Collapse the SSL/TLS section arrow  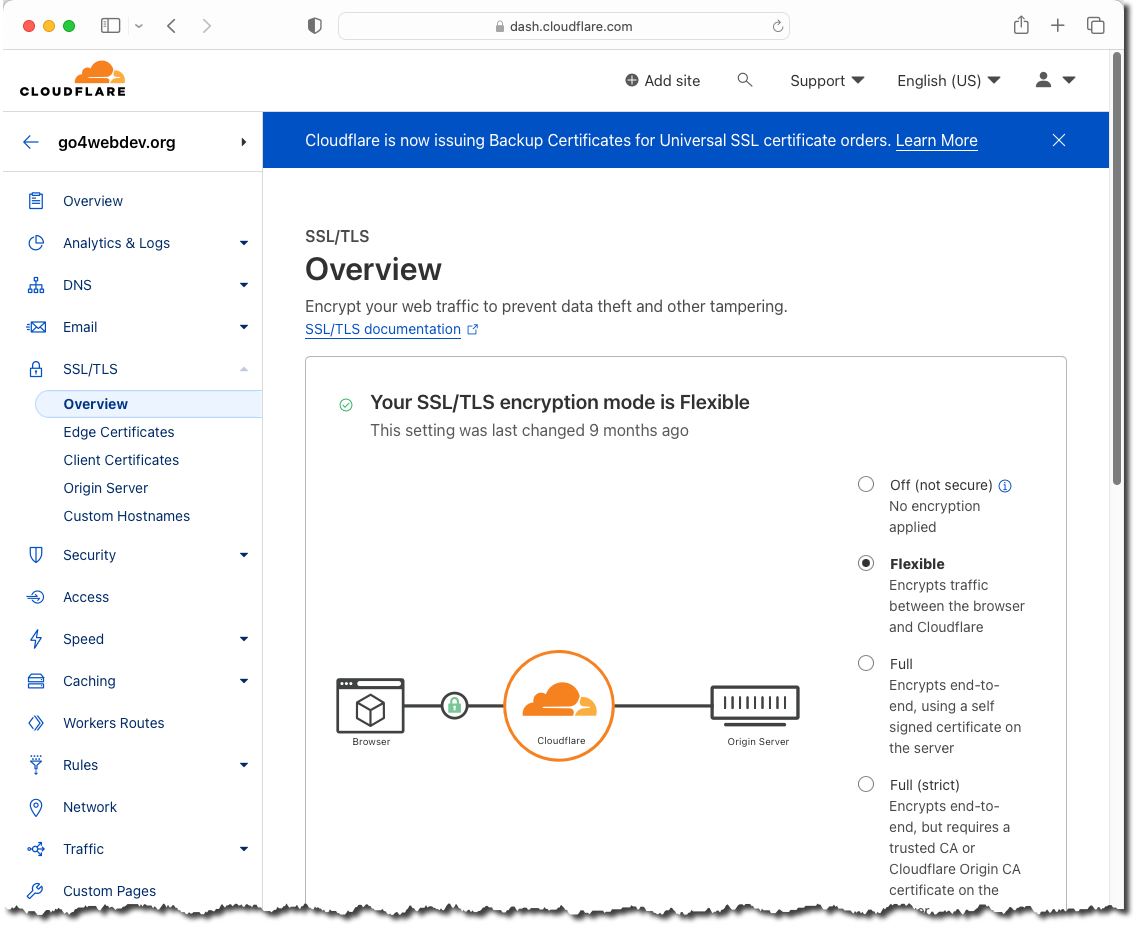coord(244,369)
